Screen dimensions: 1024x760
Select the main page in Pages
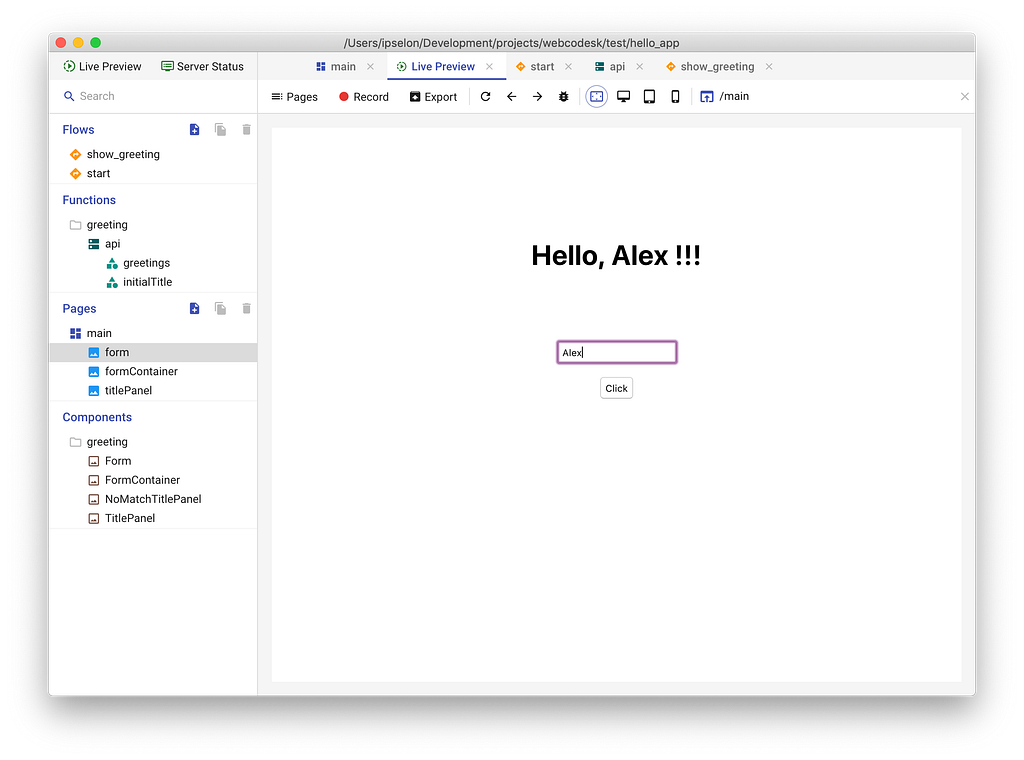pos(99,333)
